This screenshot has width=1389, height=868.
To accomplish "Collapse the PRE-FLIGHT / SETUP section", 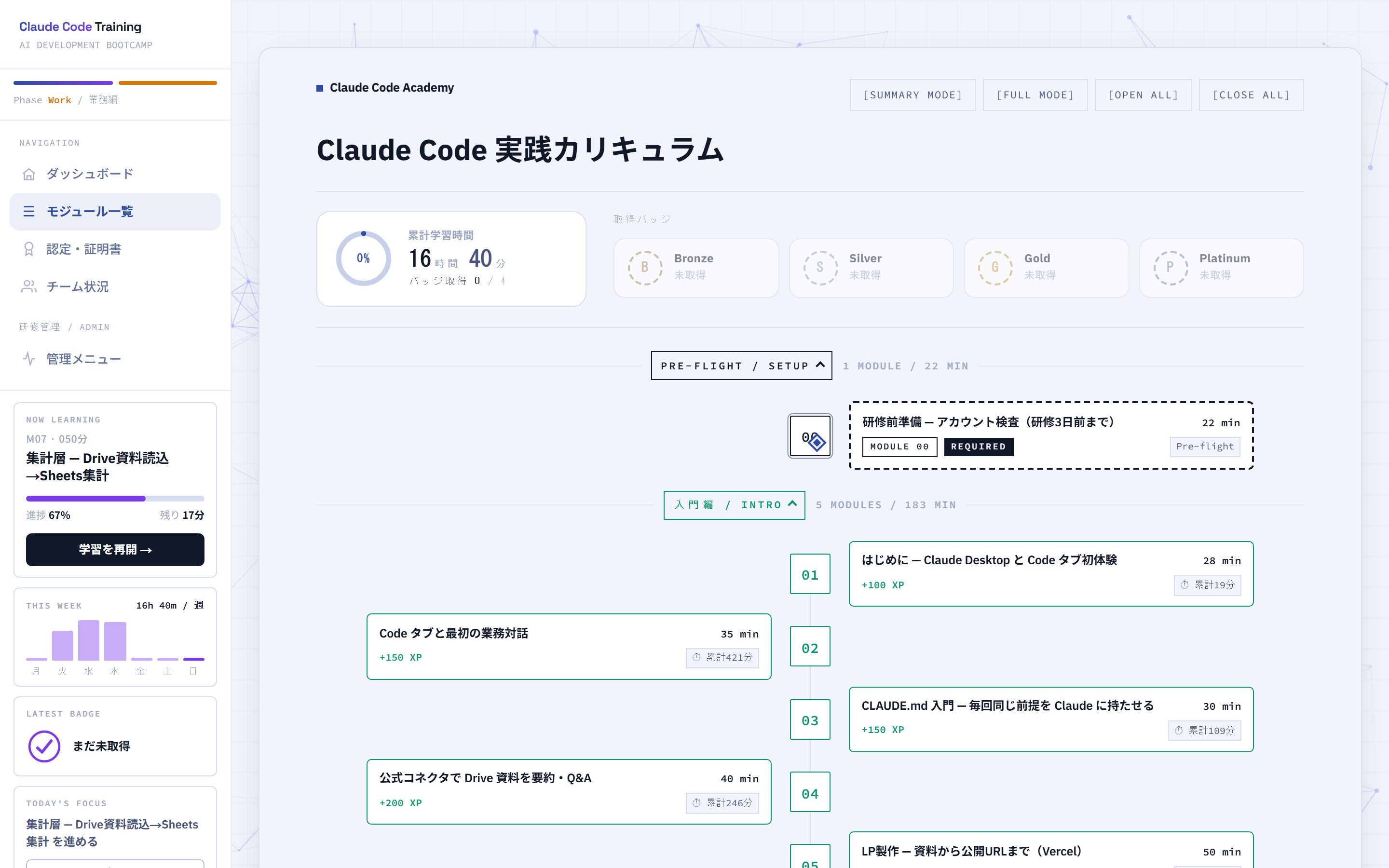I will point(742,366).
